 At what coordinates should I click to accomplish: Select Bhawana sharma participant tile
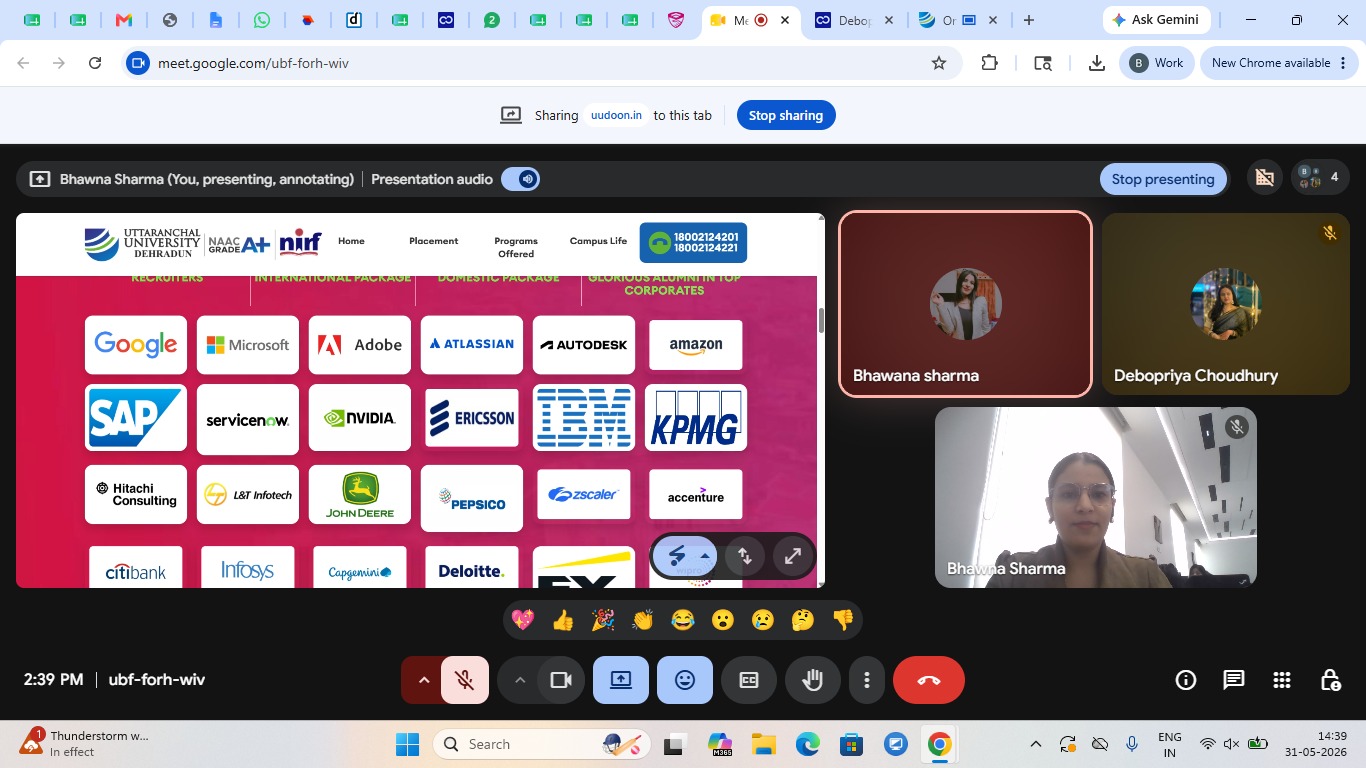965,304
